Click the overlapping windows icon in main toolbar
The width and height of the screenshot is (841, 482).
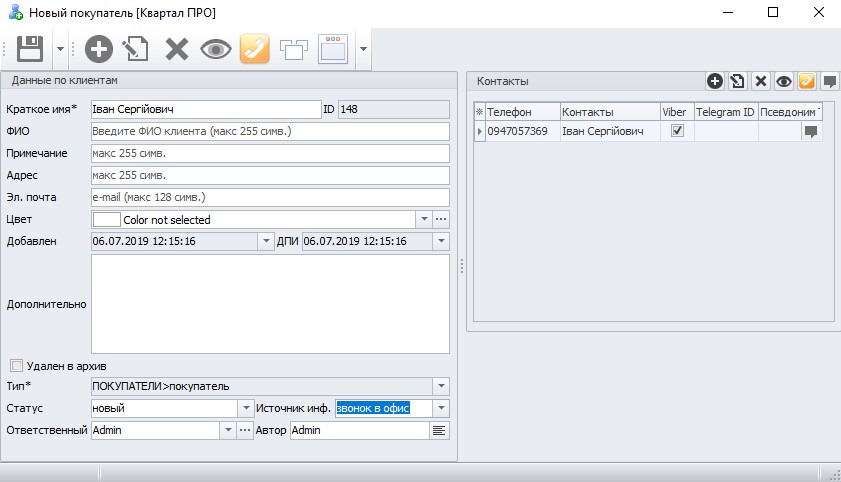pos(294,48)
